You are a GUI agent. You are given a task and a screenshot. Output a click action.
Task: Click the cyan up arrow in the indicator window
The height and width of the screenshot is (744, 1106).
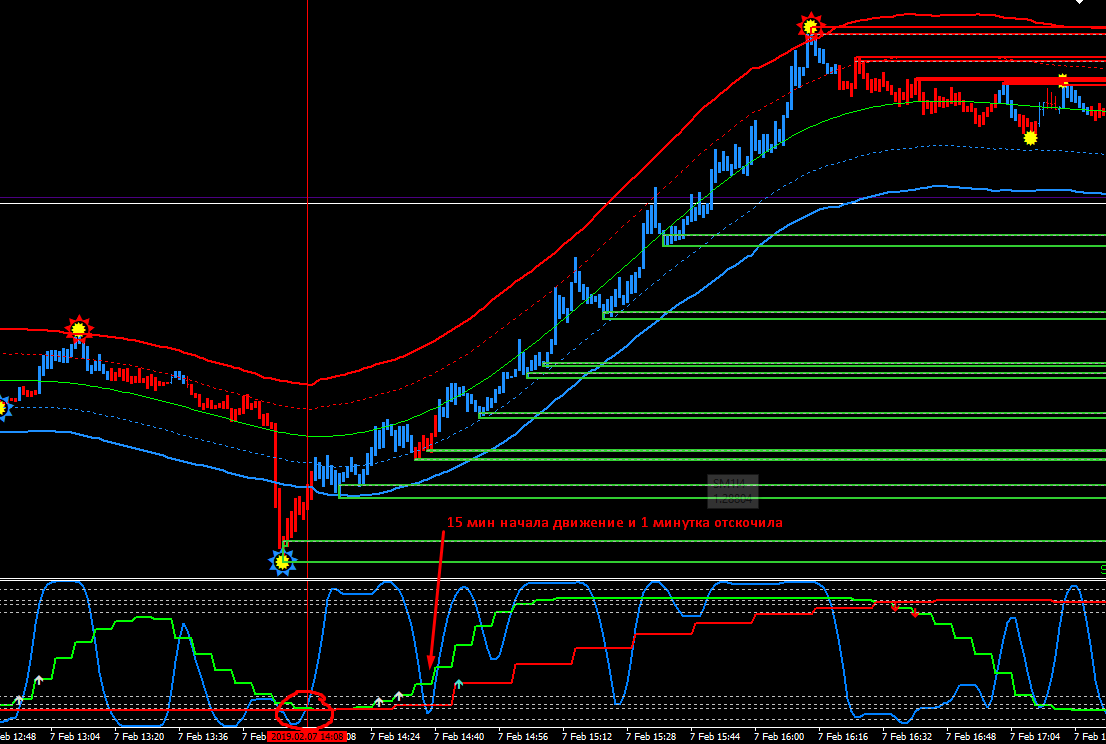click(x=458, y=683)
